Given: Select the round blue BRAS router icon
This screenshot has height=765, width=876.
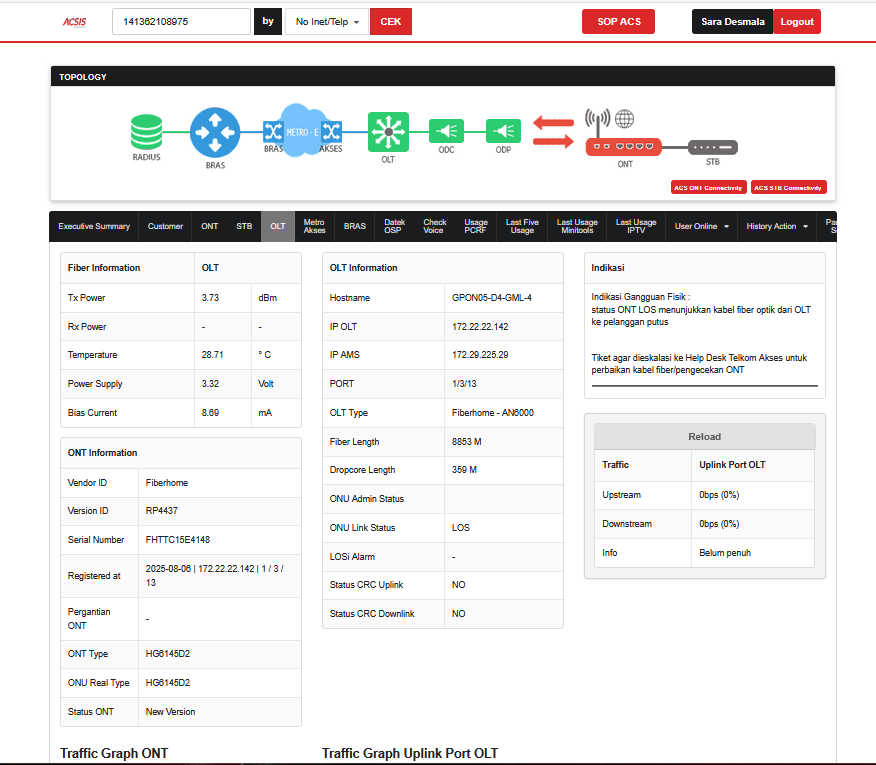Looking at the screenshot, I should [x=215, y=132].
